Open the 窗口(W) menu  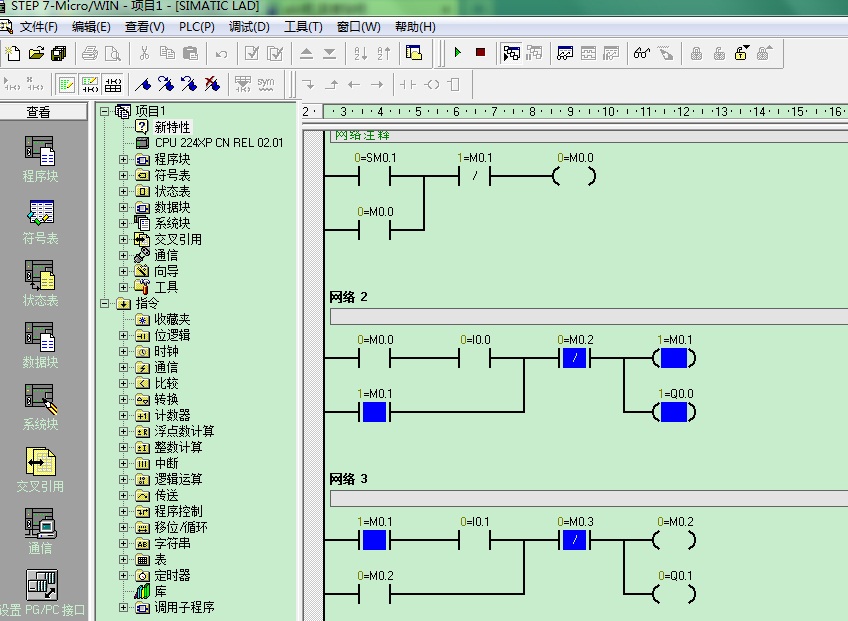tap(358, 27)
